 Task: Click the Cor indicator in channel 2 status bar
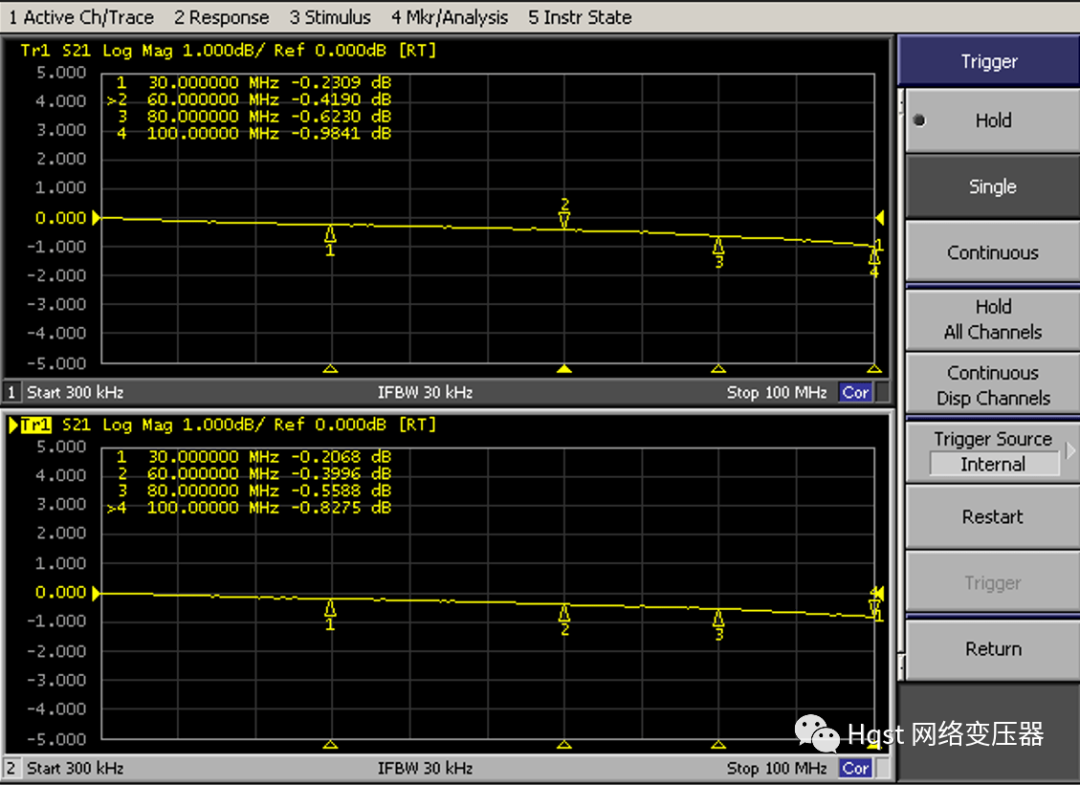click(855, 768)
